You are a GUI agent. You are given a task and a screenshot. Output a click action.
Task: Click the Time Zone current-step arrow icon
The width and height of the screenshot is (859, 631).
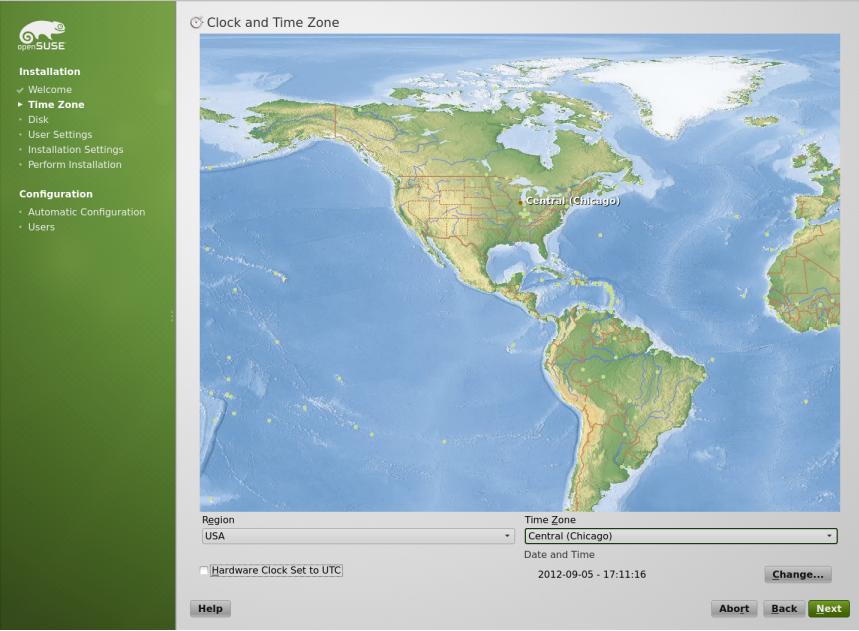tap(20, 104)
